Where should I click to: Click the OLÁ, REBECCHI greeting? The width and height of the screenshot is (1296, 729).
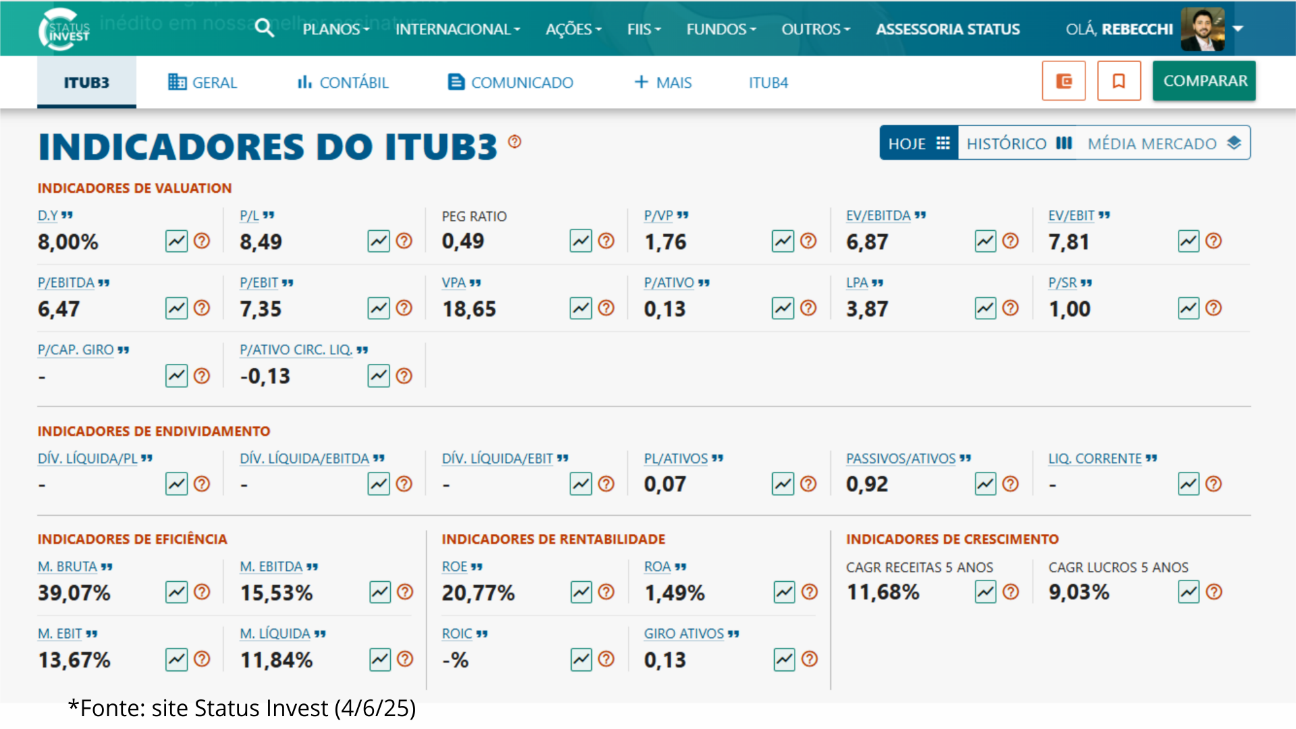point(1120,29)
